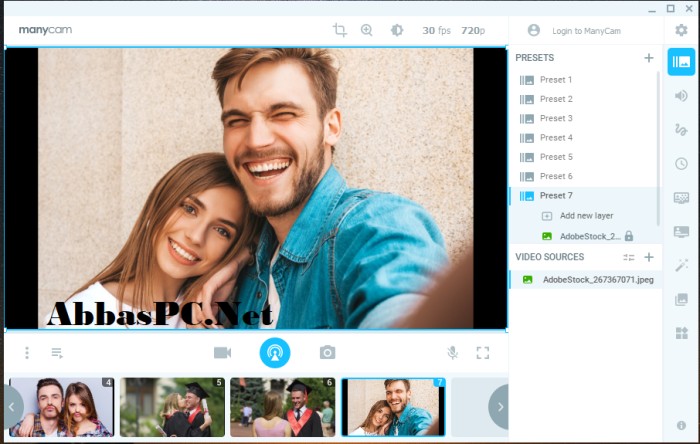Select preset thumbnail number 7
The image size is (700, 444).
click(393, 407)
